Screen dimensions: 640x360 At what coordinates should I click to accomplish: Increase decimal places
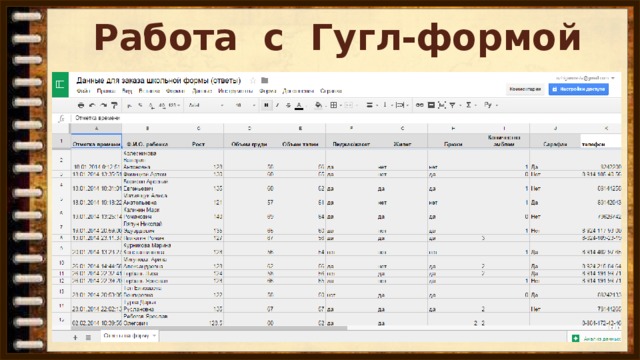(x=162, y=105)
